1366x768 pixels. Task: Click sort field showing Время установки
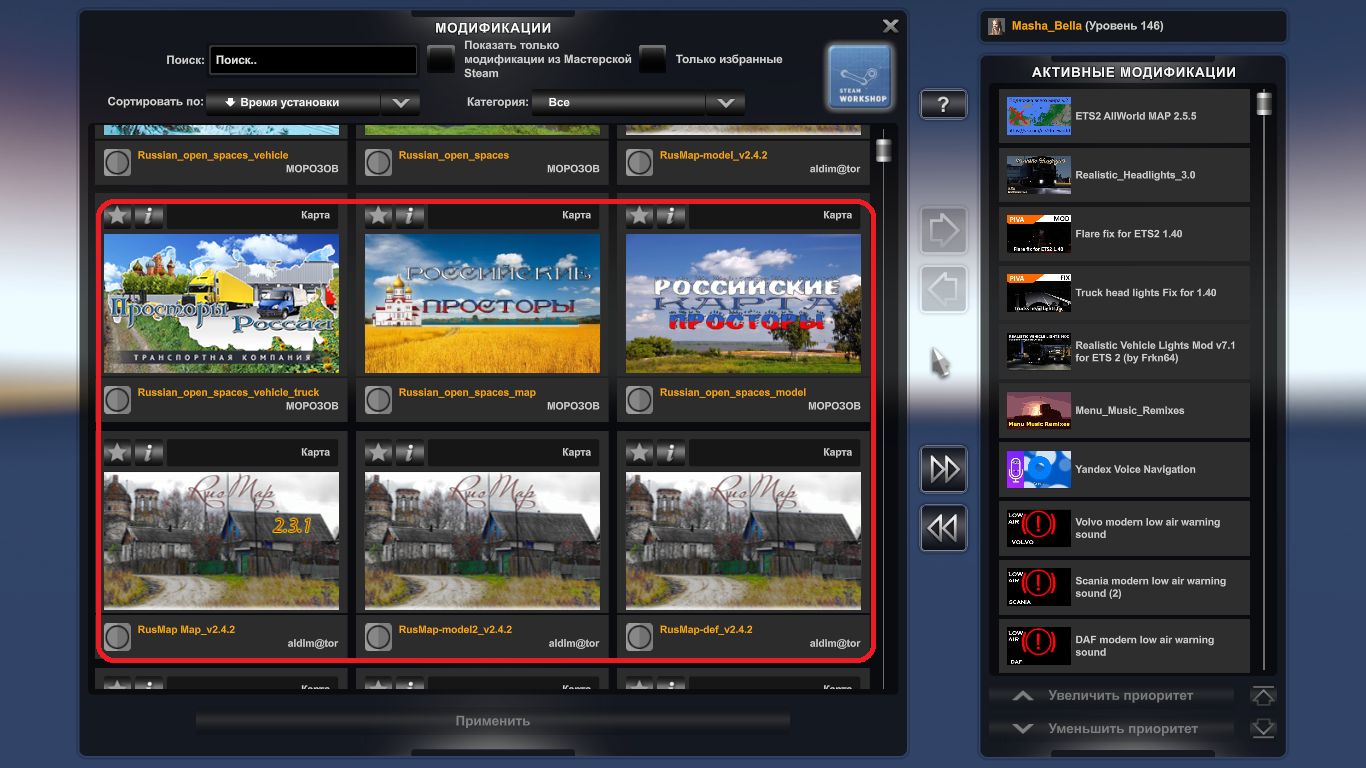pyautogui.click(x=293, y=102)
